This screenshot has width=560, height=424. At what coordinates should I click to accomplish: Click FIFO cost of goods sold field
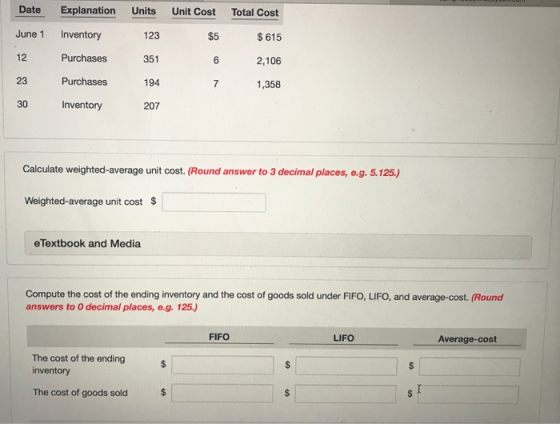(222, 393)
